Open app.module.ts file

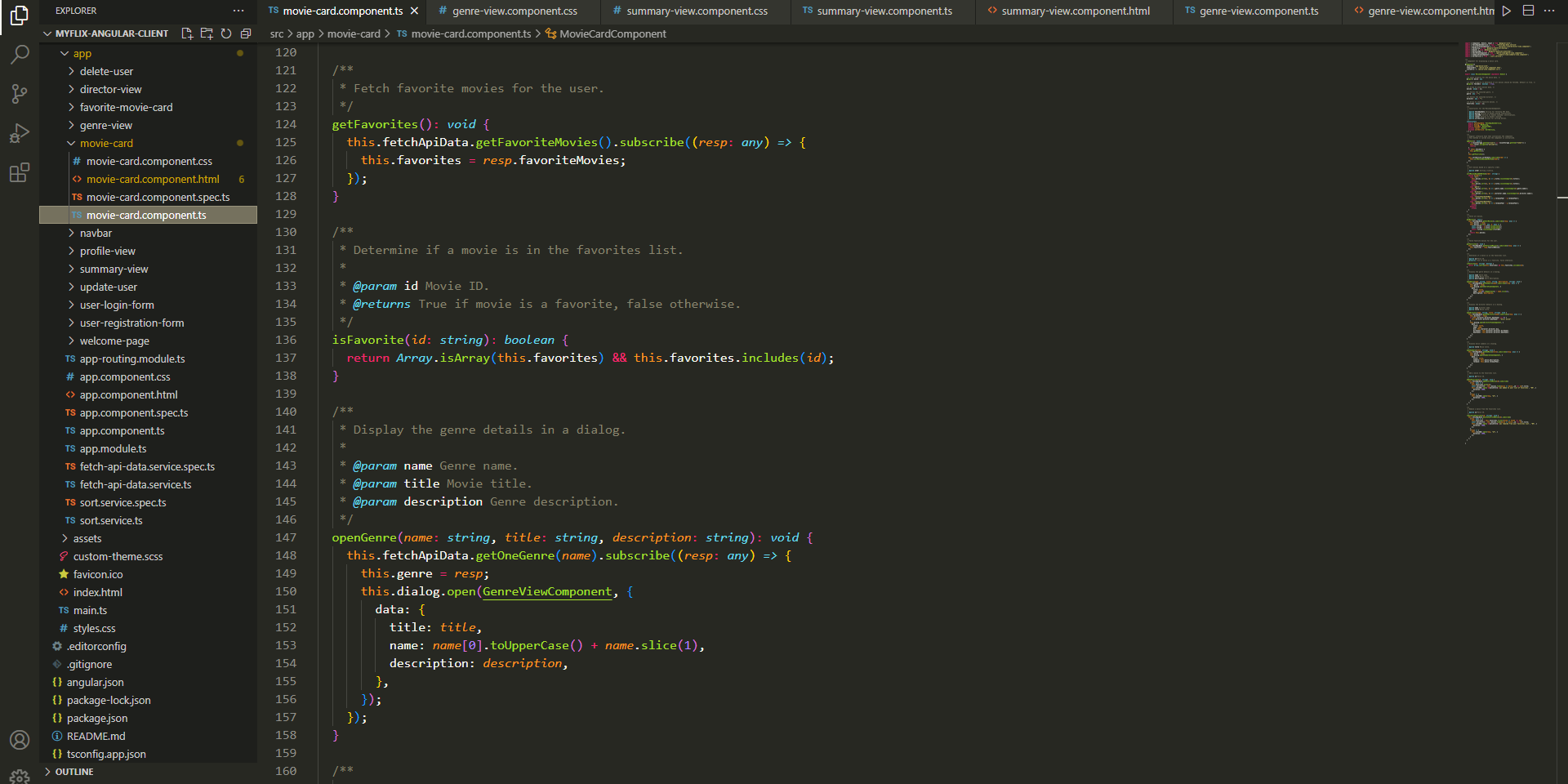click(x=148, y=448)
